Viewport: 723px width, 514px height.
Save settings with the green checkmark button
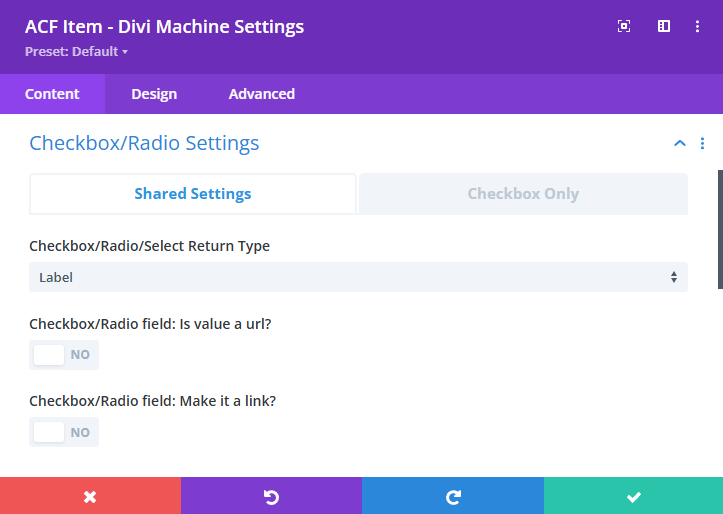634,496
